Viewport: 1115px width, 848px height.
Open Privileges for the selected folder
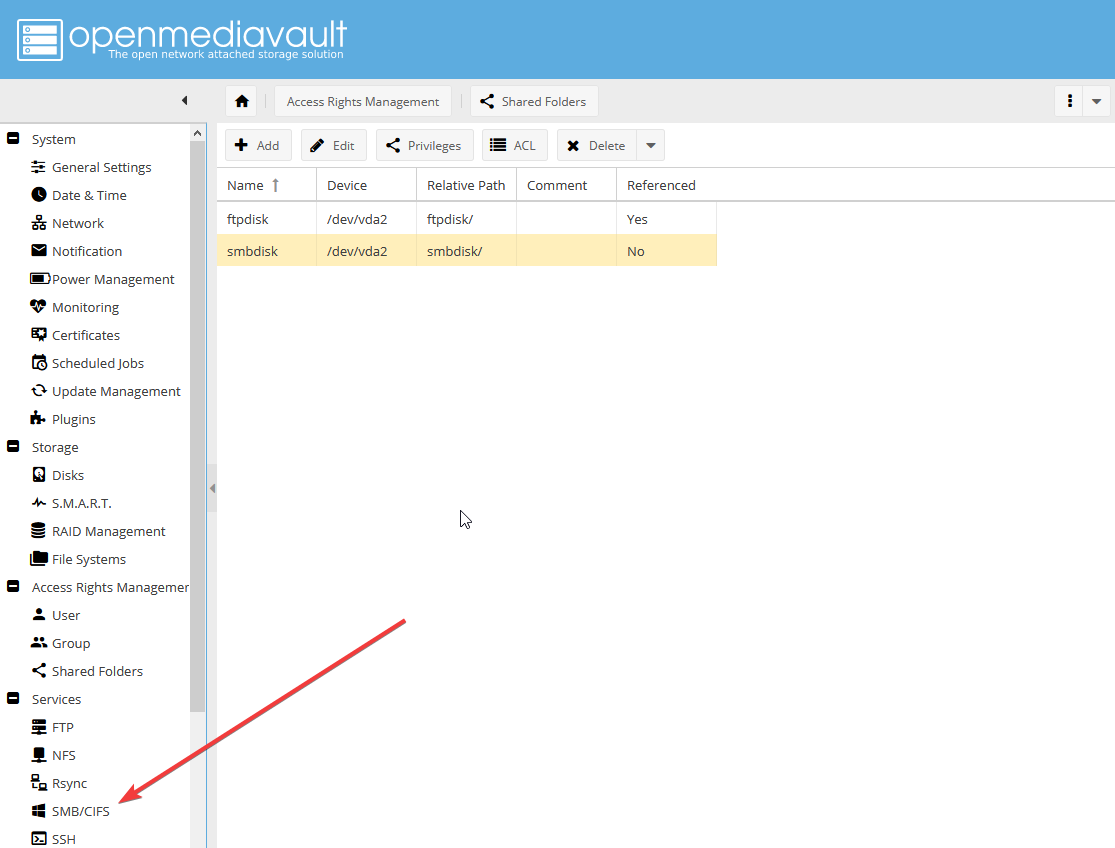click(424, 146)
